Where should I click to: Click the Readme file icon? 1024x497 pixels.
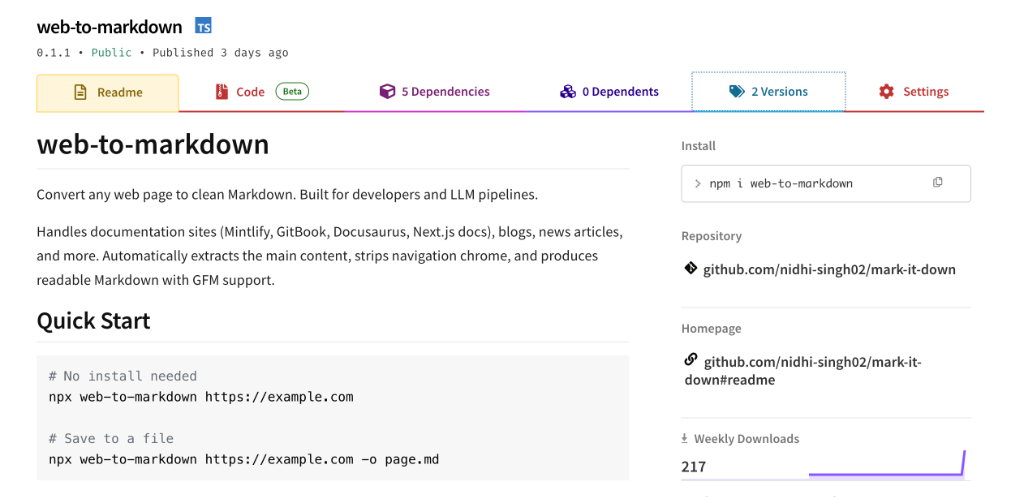[x=80, y=92]
